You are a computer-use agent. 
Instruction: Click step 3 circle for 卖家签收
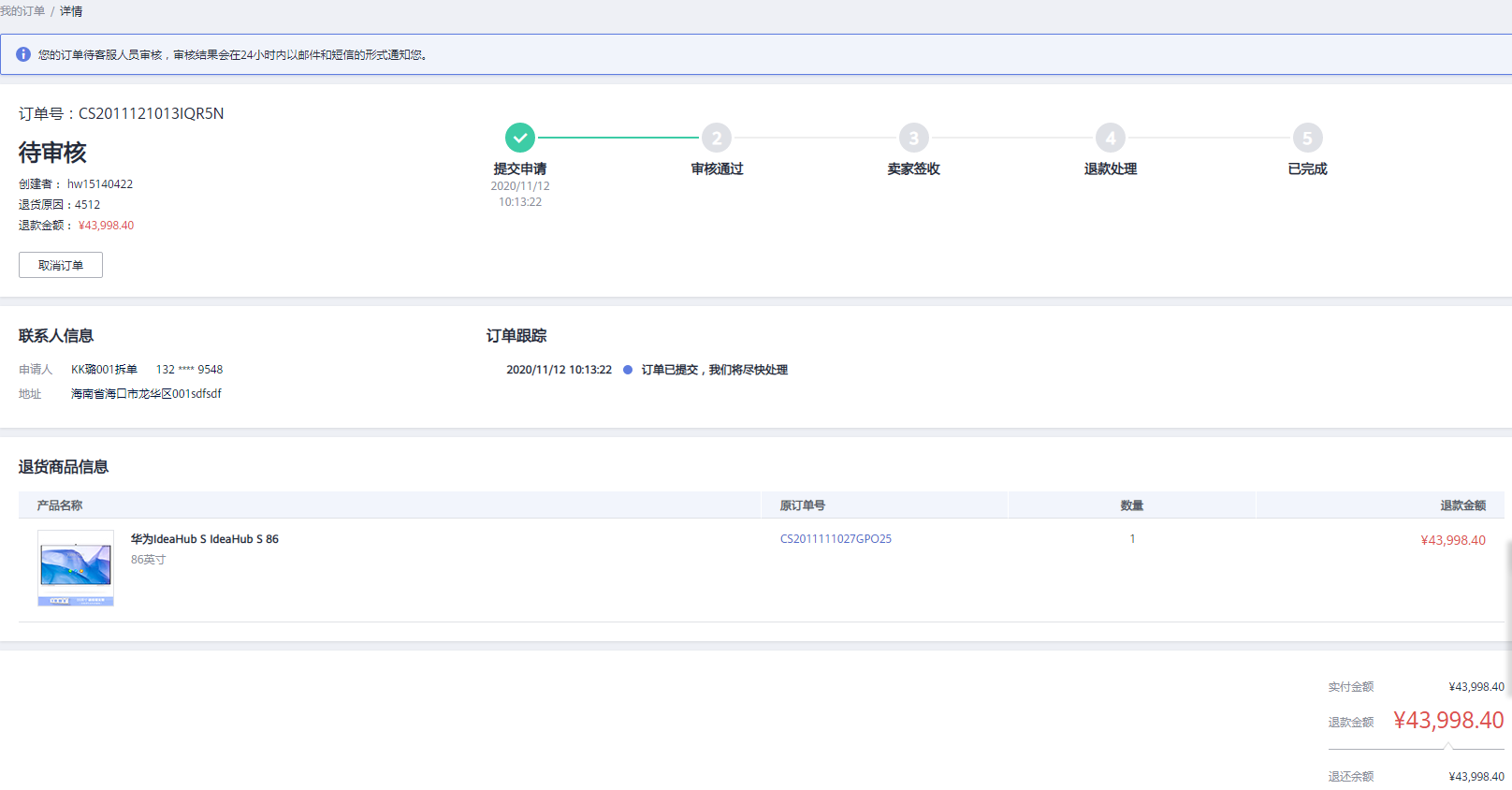tap(914, 138)
